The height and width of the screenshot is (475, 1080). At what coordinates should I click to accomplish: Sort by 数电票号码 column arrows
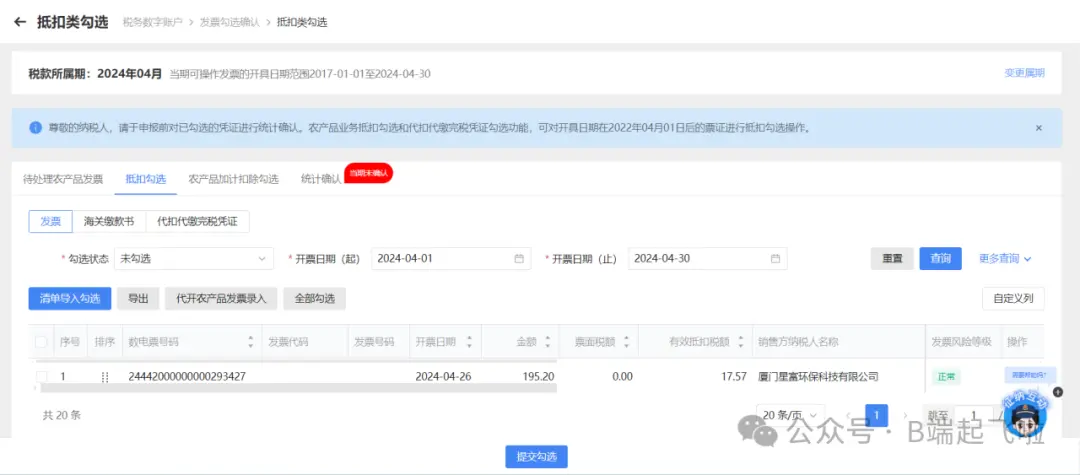tap(250, 342)
